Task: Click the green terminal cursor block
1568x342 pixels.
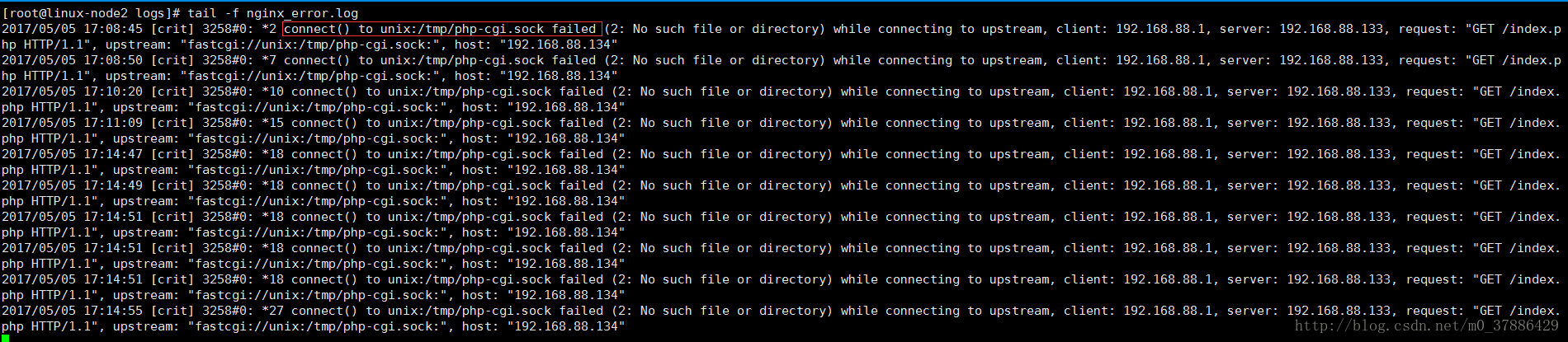Action: [5, 337]
